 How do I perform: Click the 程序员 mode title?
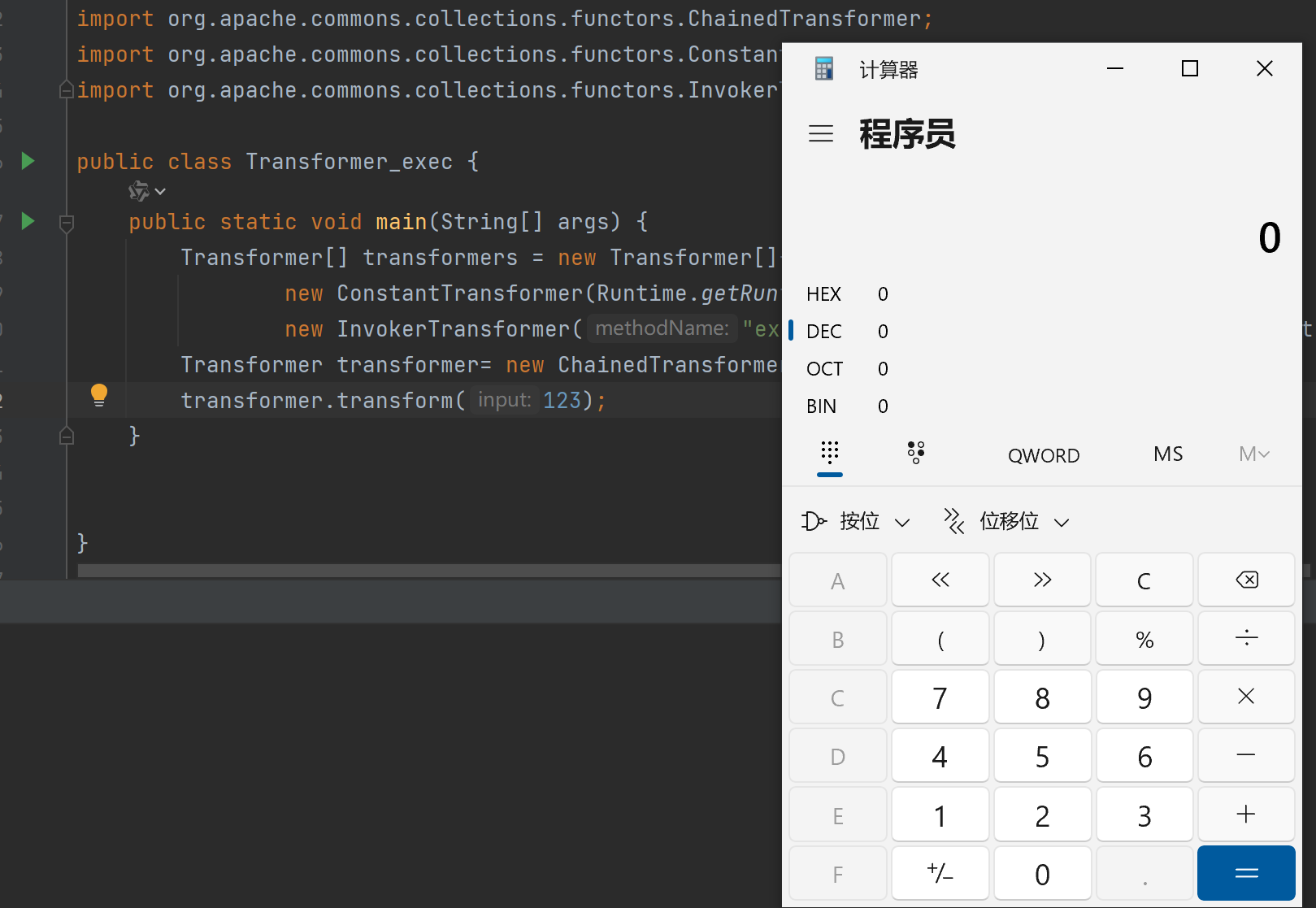click(907, 133)
